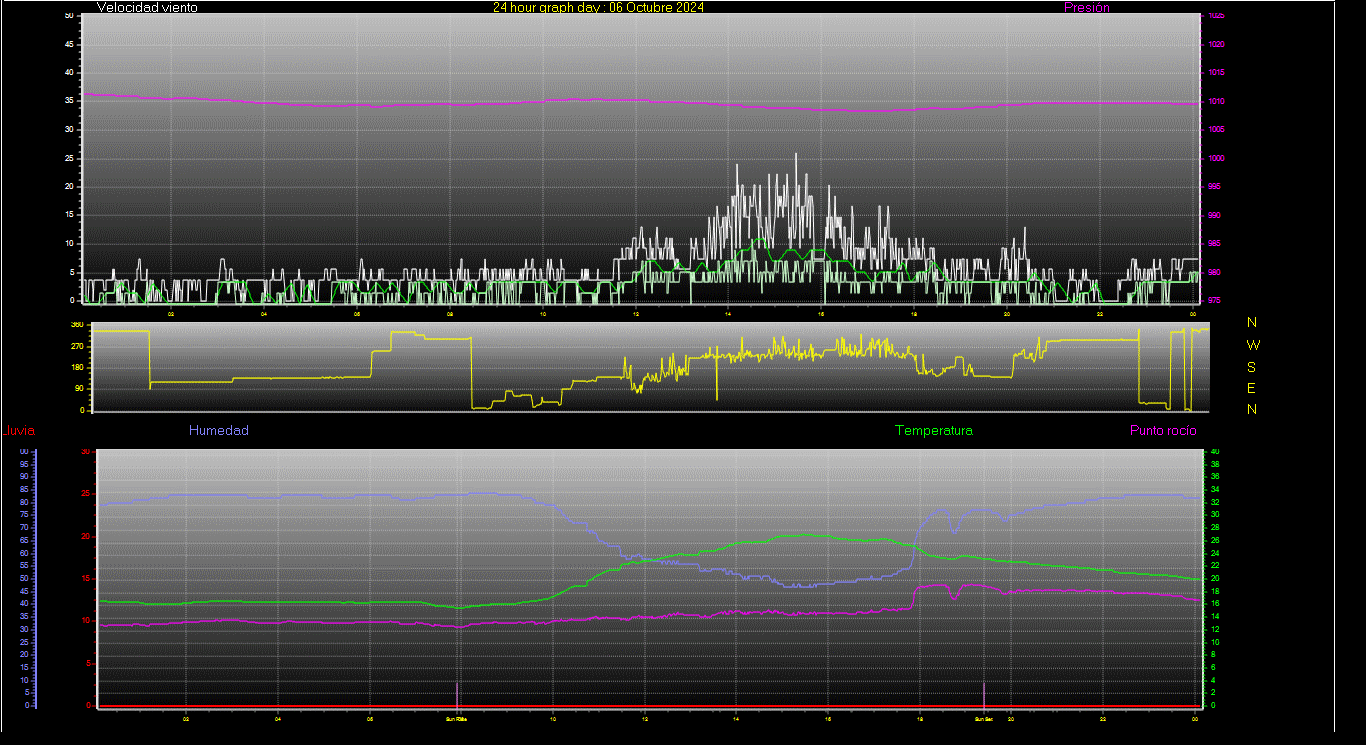Click the magenta 'Punto rocío' label
1366x745 pixels.
(1163, 431)
